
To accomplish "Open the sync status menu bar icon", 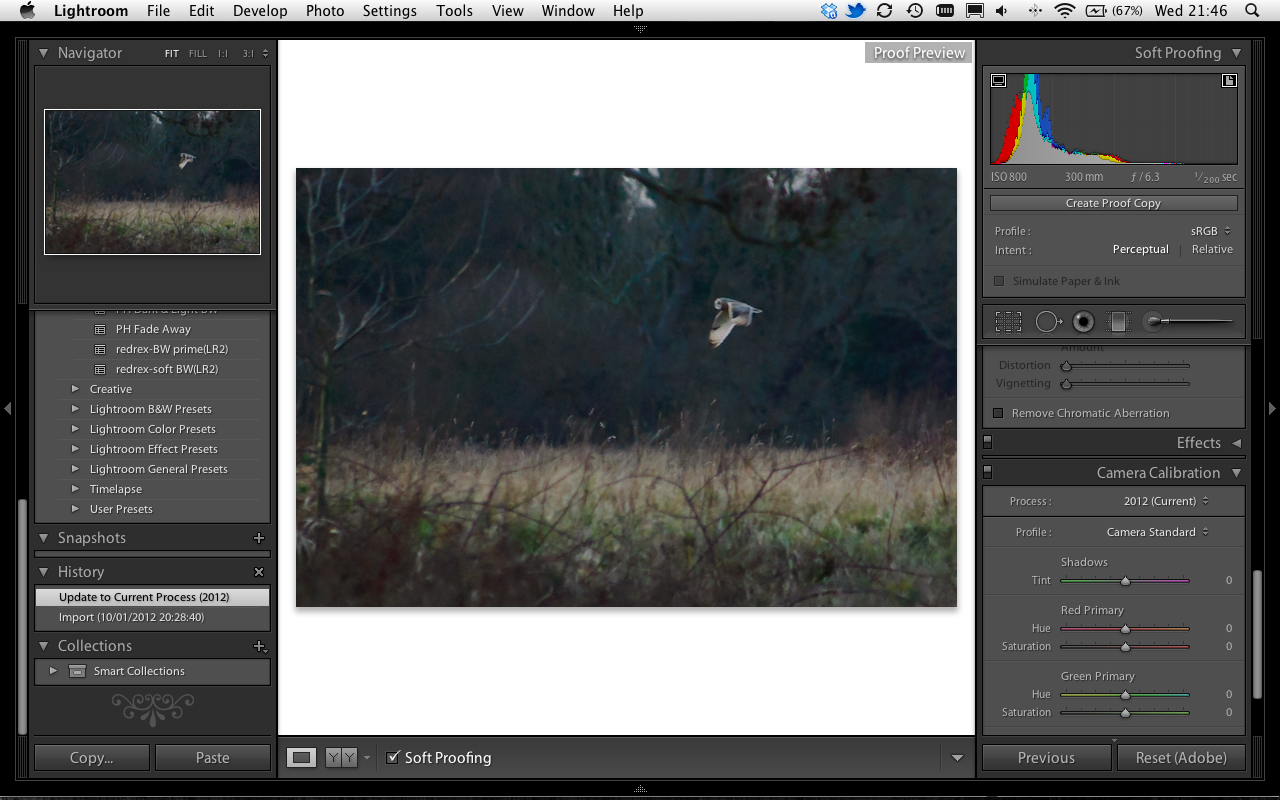I will tap(884, 11).
